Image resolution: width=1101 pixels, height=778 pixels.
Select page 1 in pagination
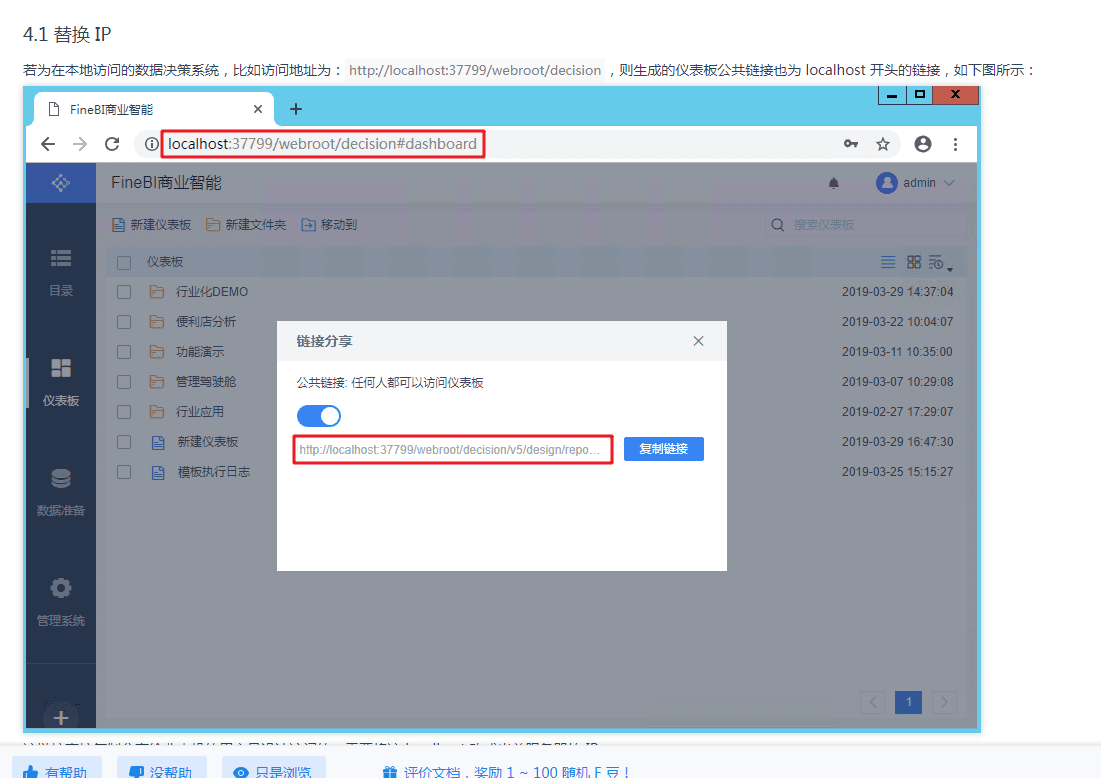click(909, 702)
